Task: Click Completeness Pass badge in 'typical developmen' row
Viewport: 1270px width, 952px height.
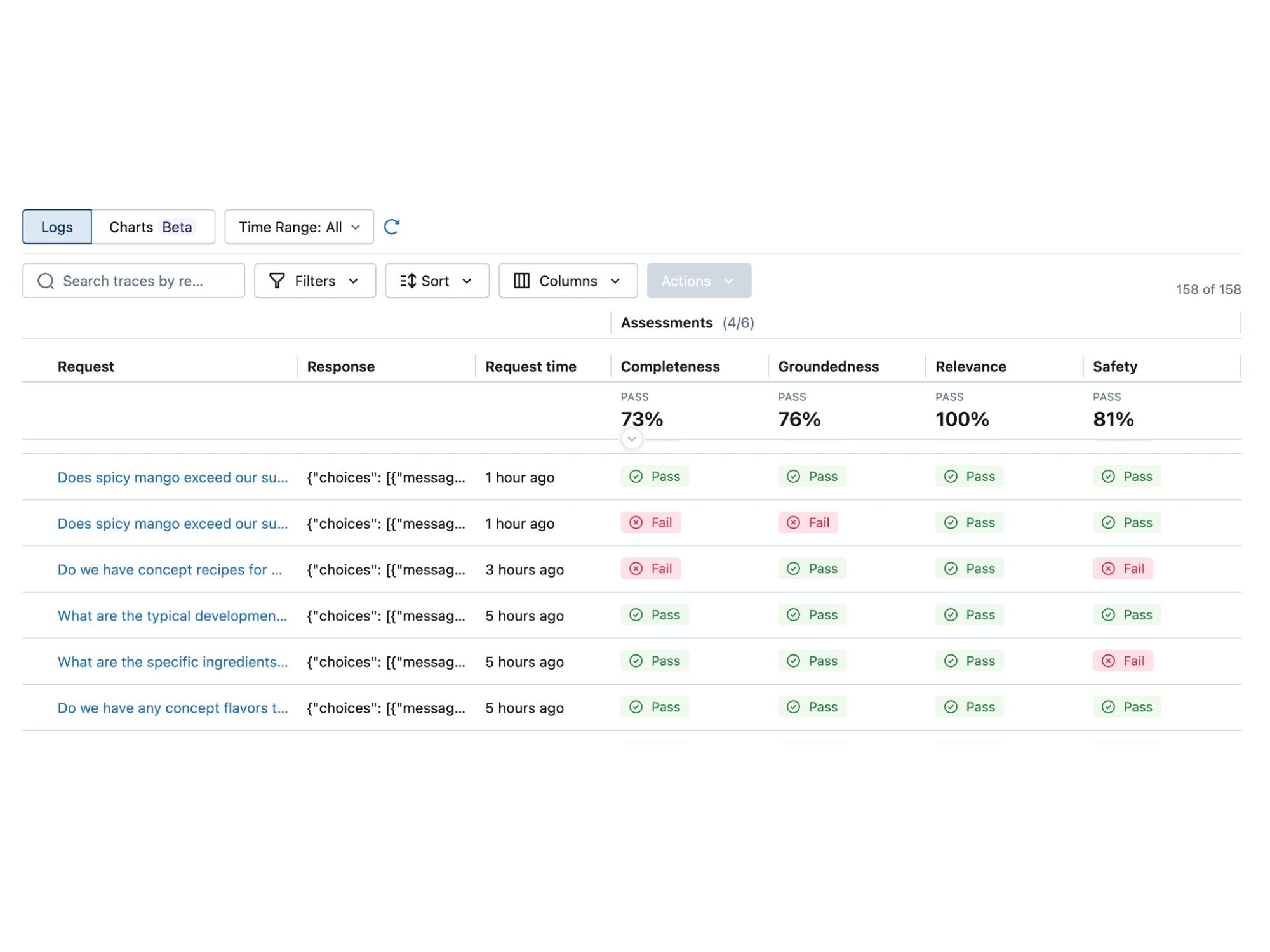Action: (655, 614)
